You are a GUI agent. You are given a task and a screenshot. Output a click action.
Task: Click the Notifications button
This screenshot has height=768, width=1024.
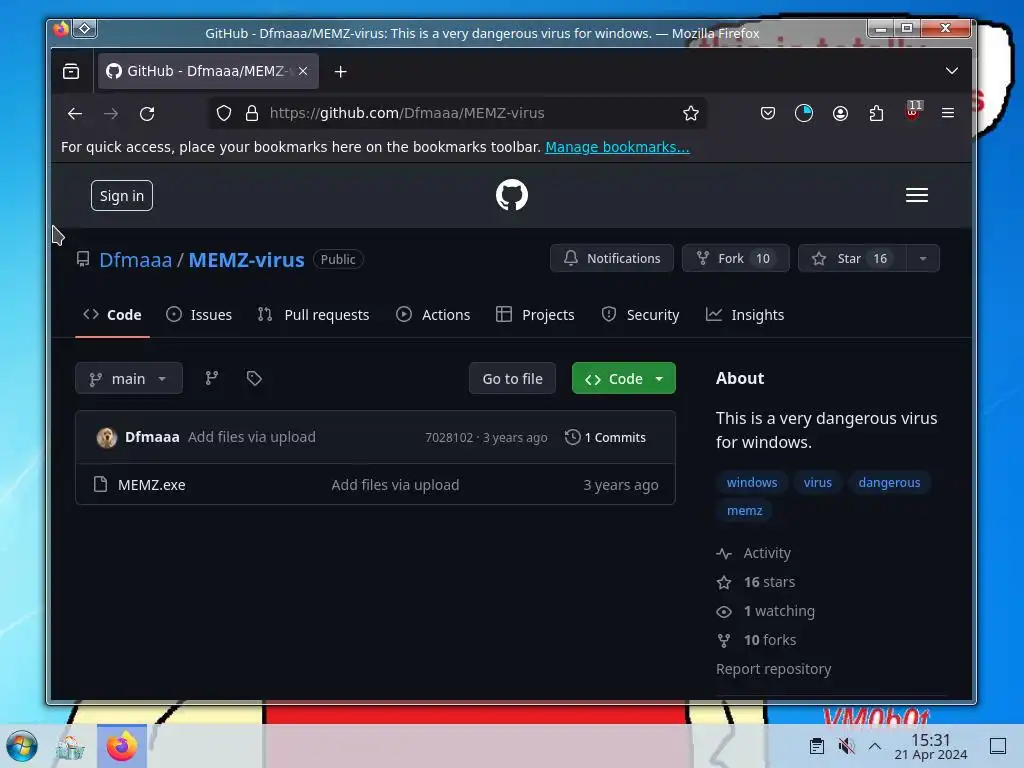pyautogui.click(x=612, y=259)
